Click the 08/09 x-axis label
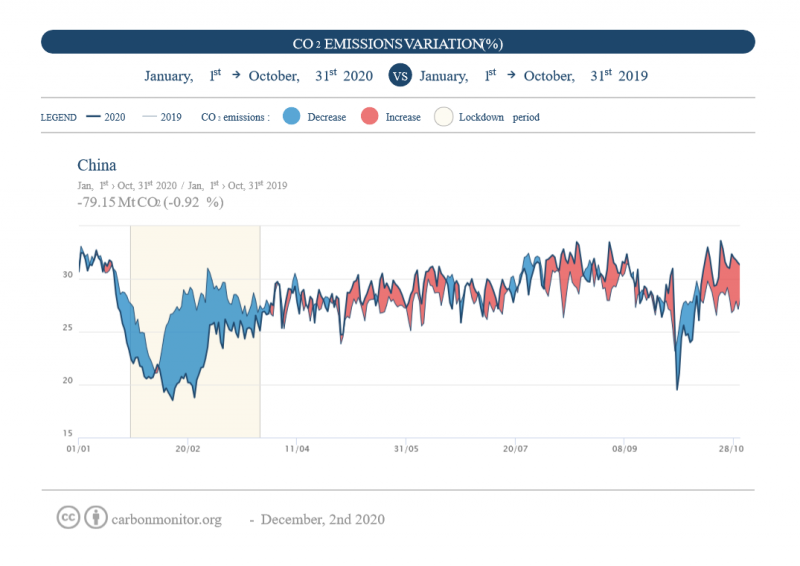The height and width of the screenshot is (566, 800). pyautogui.click(x=624, y=449)
